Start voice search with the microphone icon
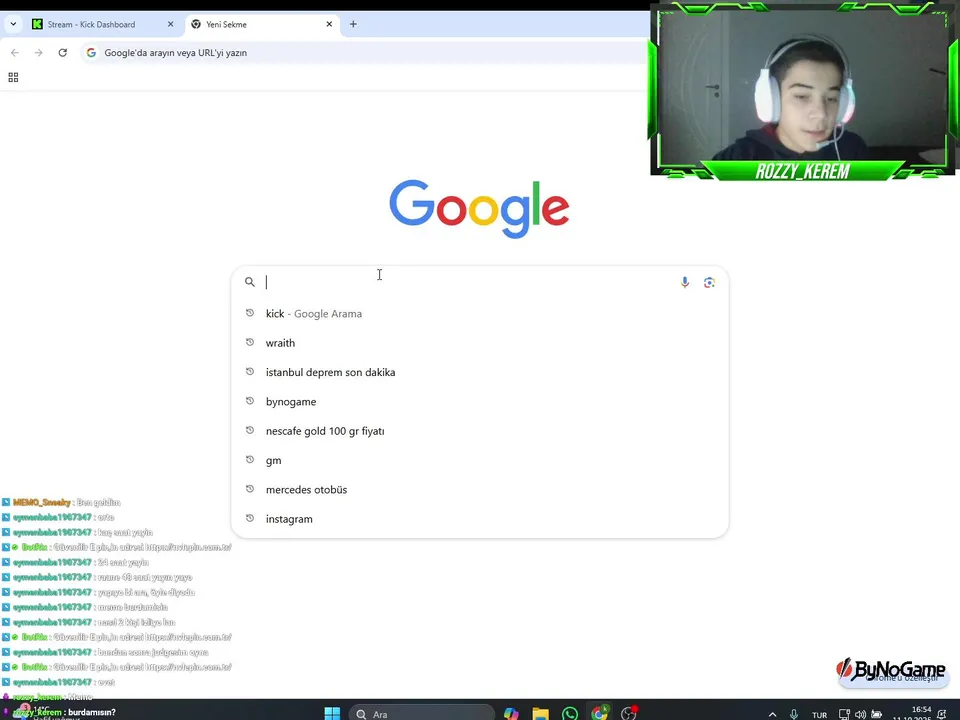960x720 pixels. click(x=684, y=282)
